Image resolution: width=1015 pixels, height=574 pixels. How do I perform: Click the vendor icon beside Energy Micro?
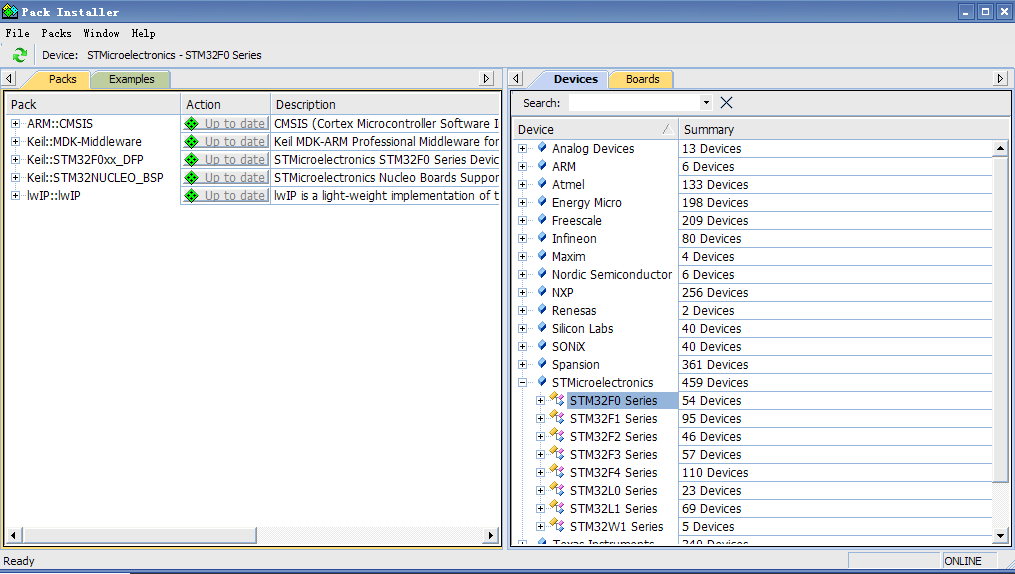tap(542, 203)
